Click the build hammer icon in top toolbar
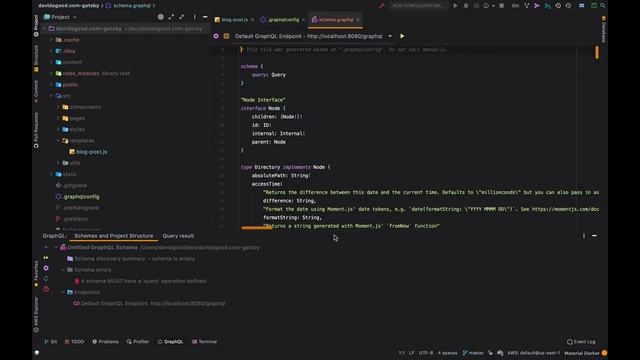 [382, 6]
